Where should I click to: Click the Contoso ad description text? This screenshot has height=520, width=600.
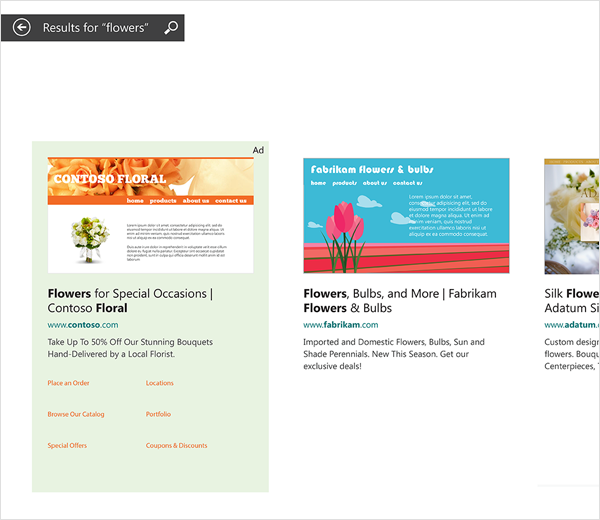tap(130, 348)
